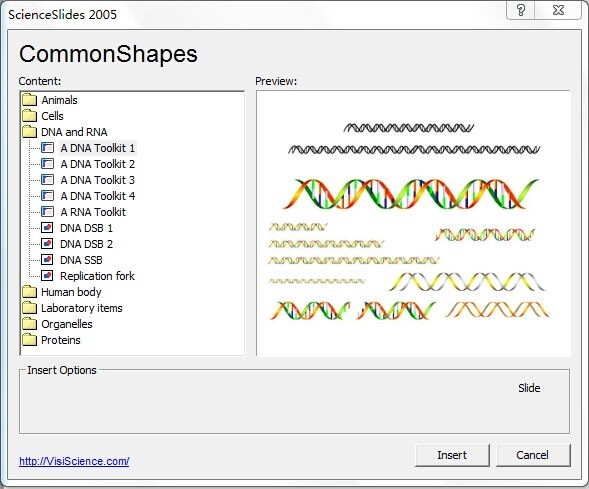Choose the DNA DSB 2 shape icon
589x489 pixels.
[x=47, y=244]
